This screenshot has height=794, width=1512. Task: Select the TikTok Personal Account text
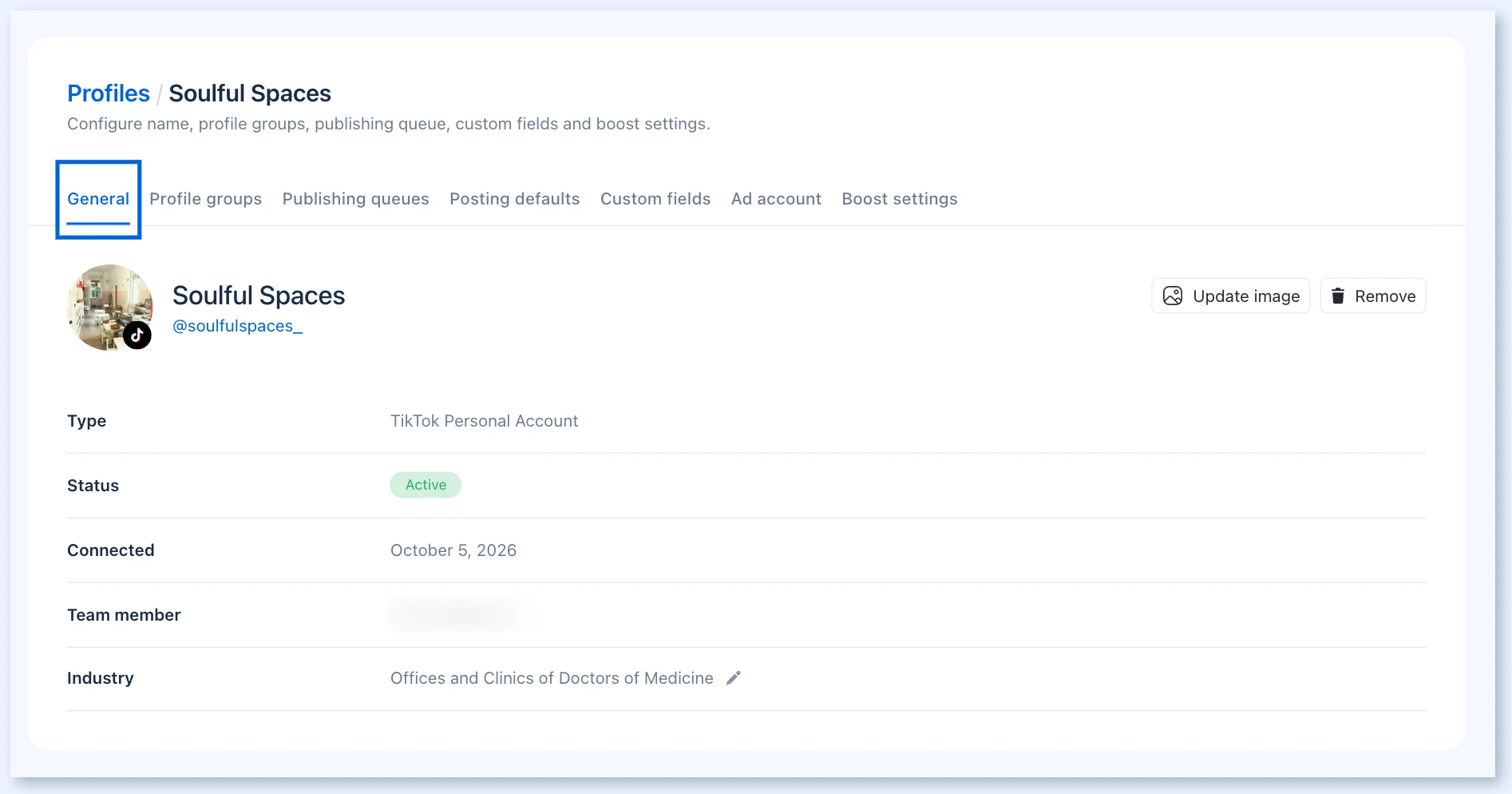[484, 421]
